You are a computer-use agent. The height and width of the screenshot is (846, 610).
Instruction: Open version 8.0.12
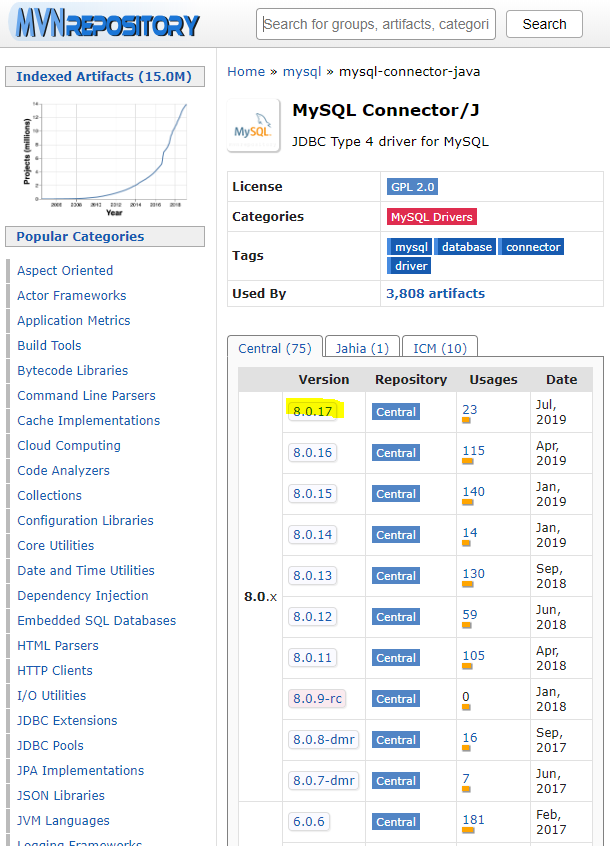coord(313,617)
